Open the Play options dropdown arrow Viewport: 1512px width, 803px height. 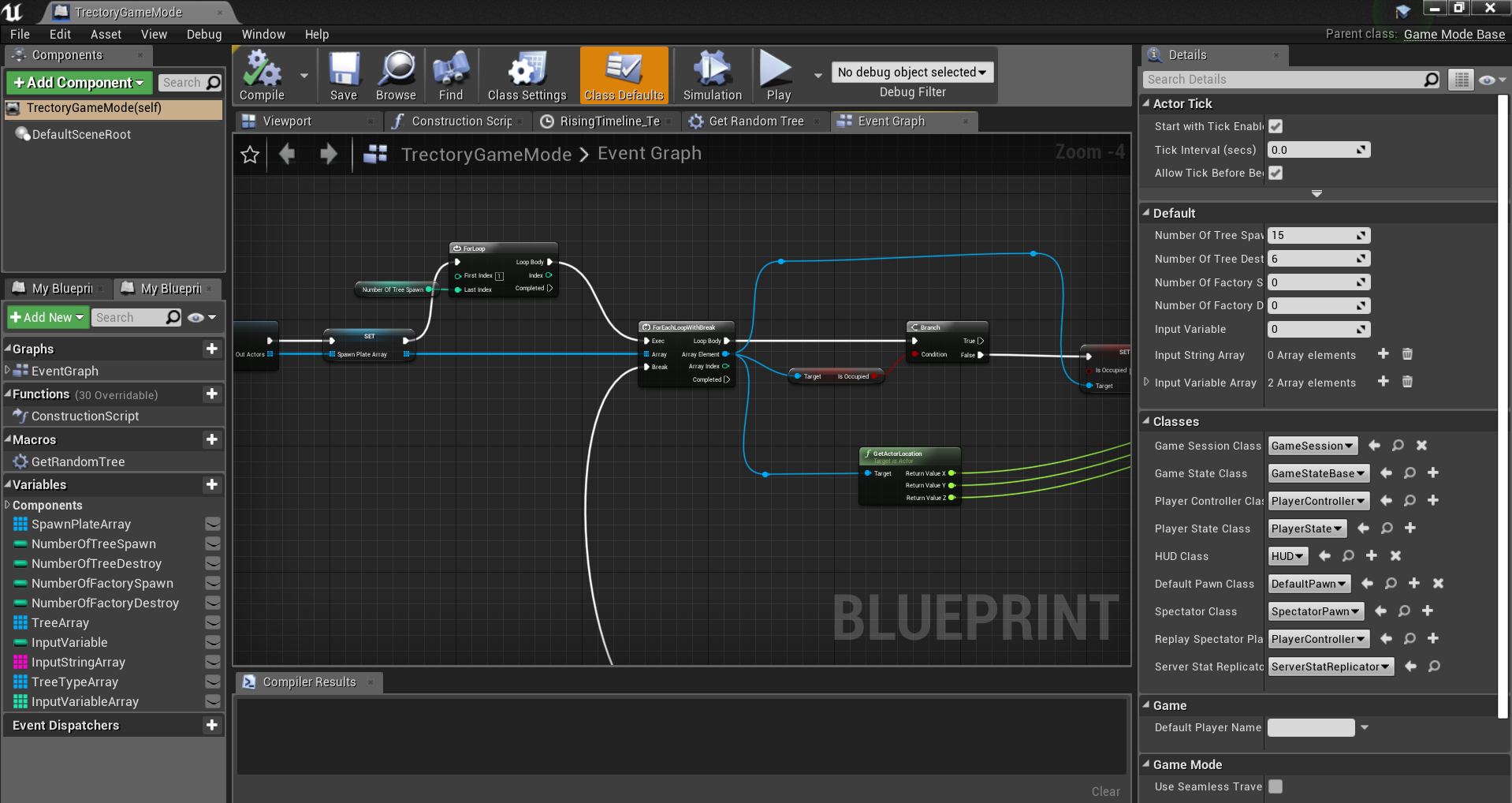point(817,76)
